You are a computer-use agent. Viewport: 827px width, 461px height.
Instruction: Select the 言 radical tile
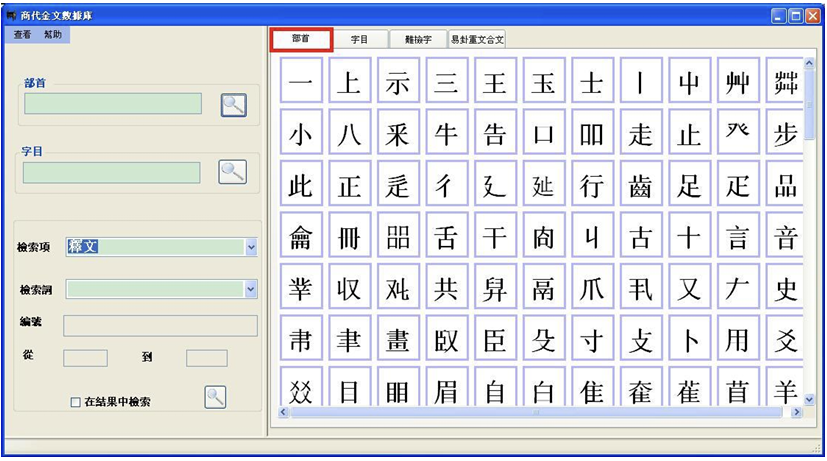(x=738, y=235)
